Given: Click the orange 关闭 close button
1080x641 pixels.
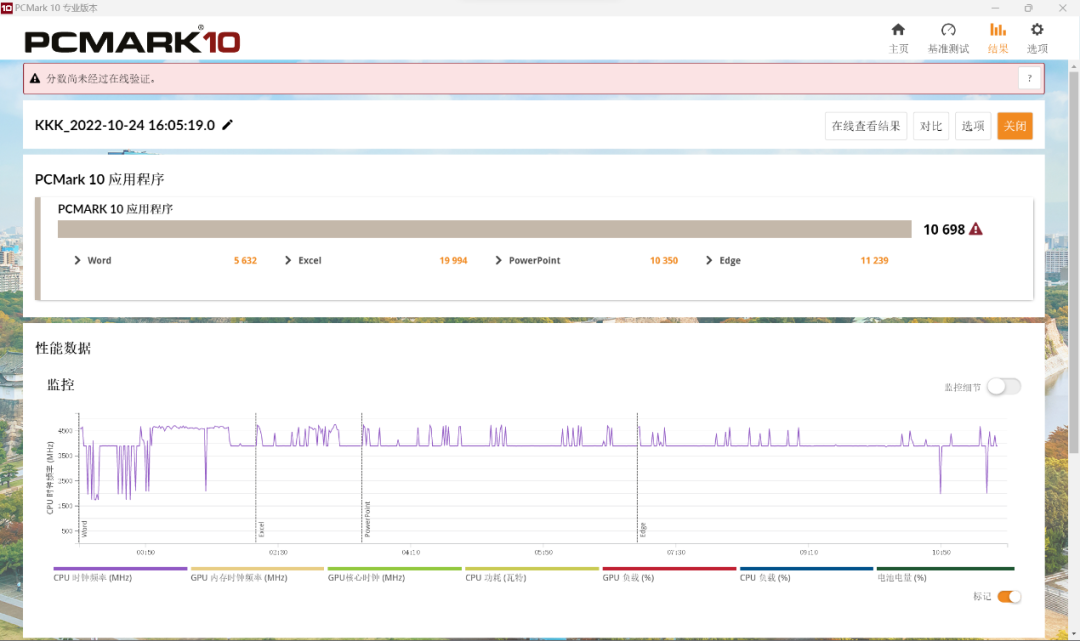Looking at the screenshot, I should pos(1015,126).
